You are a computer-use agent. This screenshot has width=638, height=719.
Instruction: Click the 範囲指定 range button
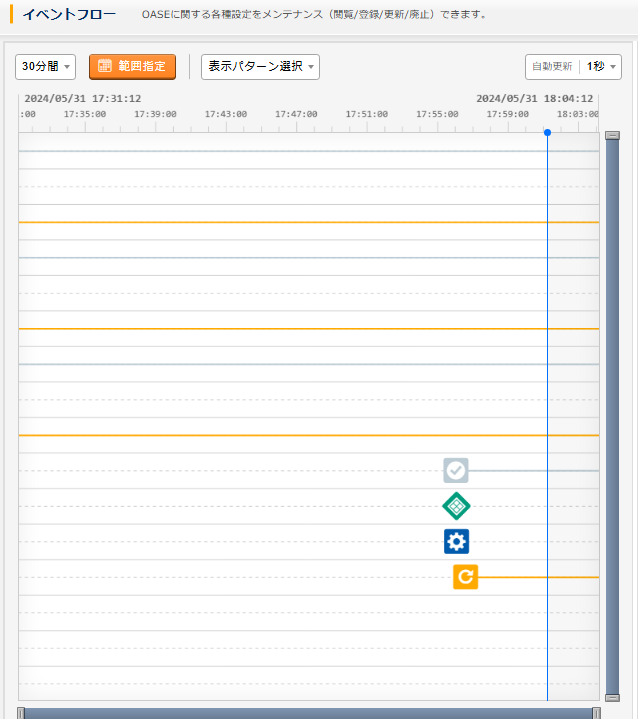click(132, 67)
